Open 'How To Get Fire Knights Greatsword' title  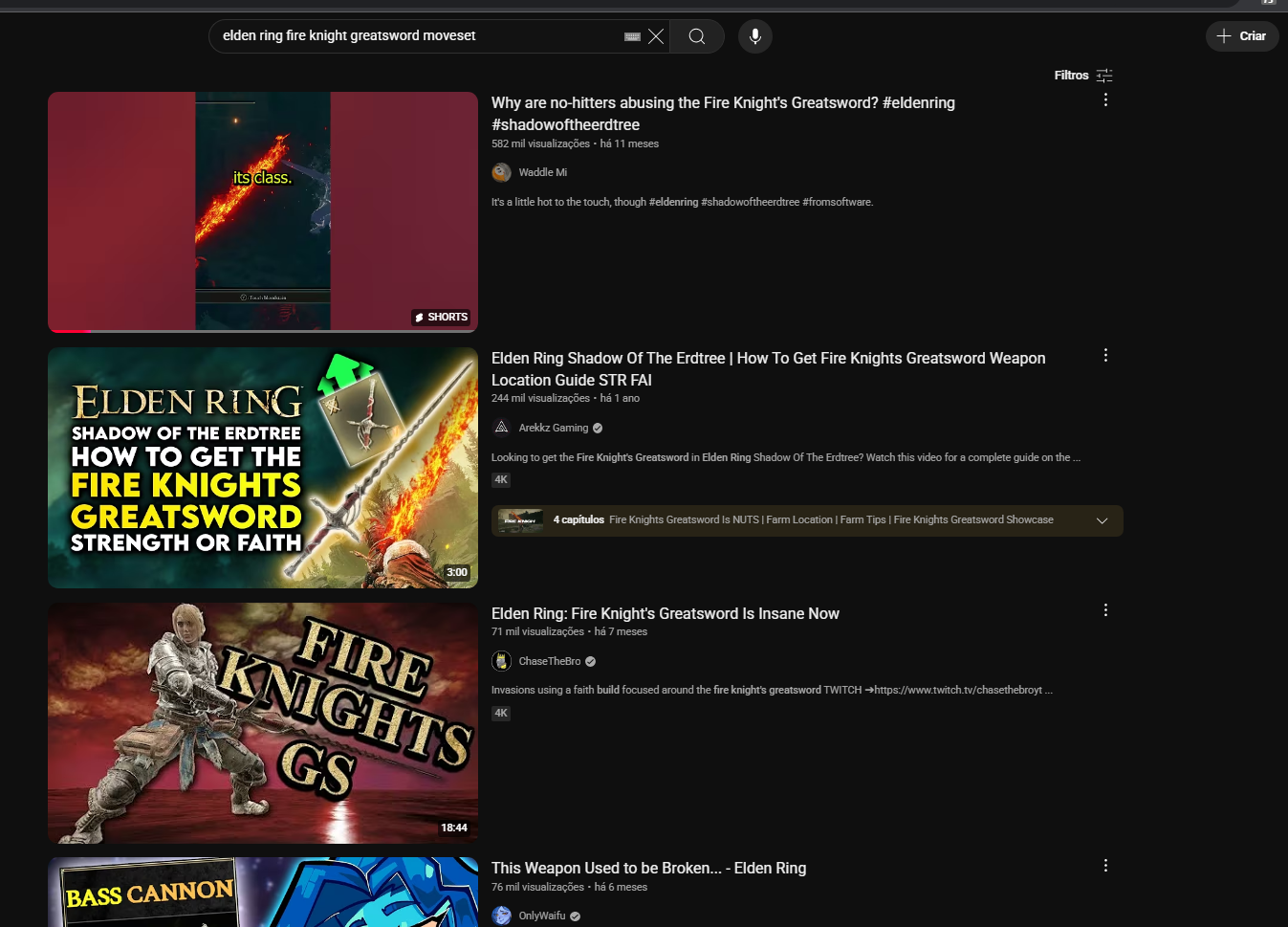(x=768, y=369)
